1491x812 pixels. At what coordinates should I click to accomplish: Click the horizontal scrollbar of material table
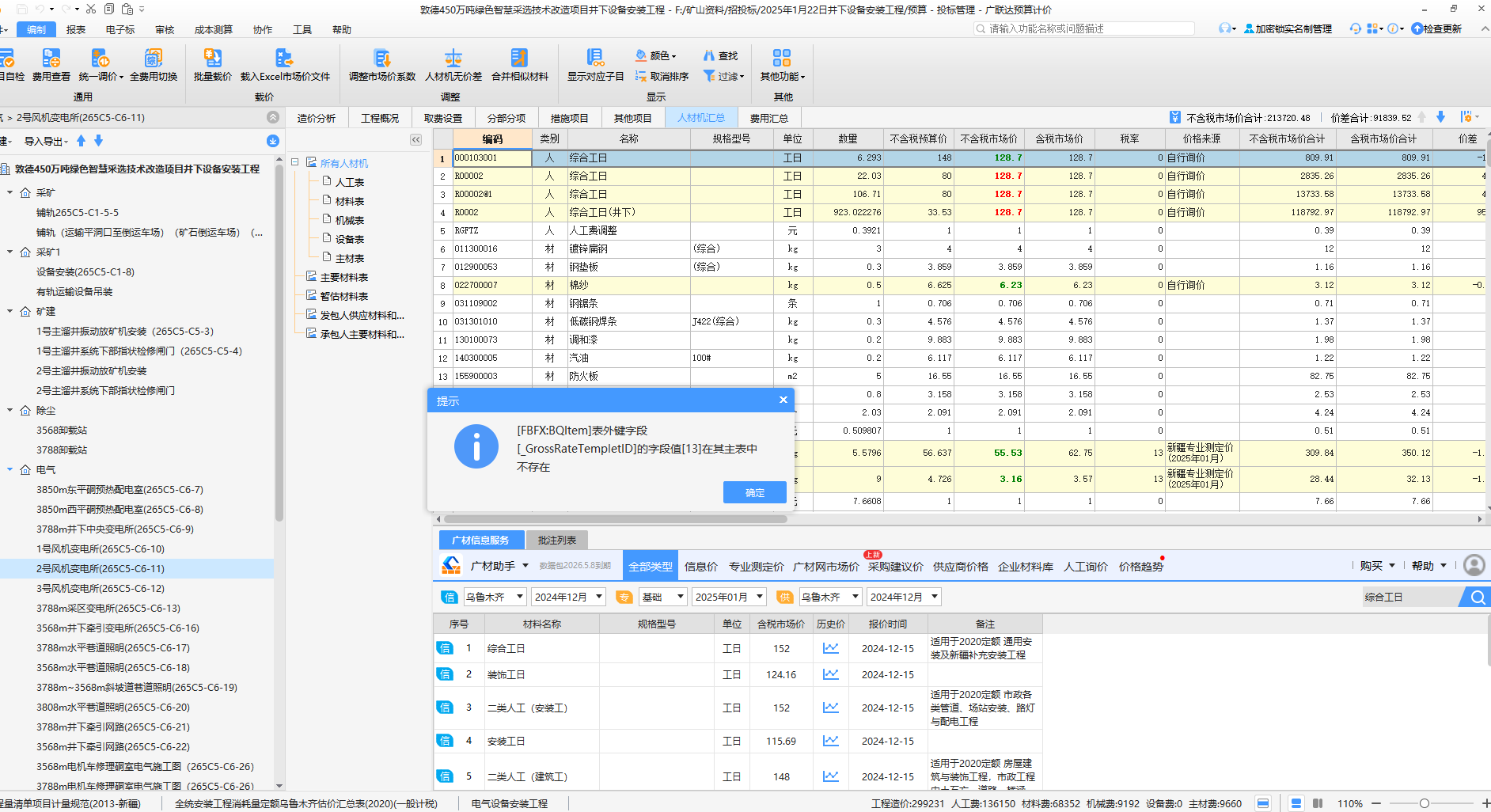(616, 519)
